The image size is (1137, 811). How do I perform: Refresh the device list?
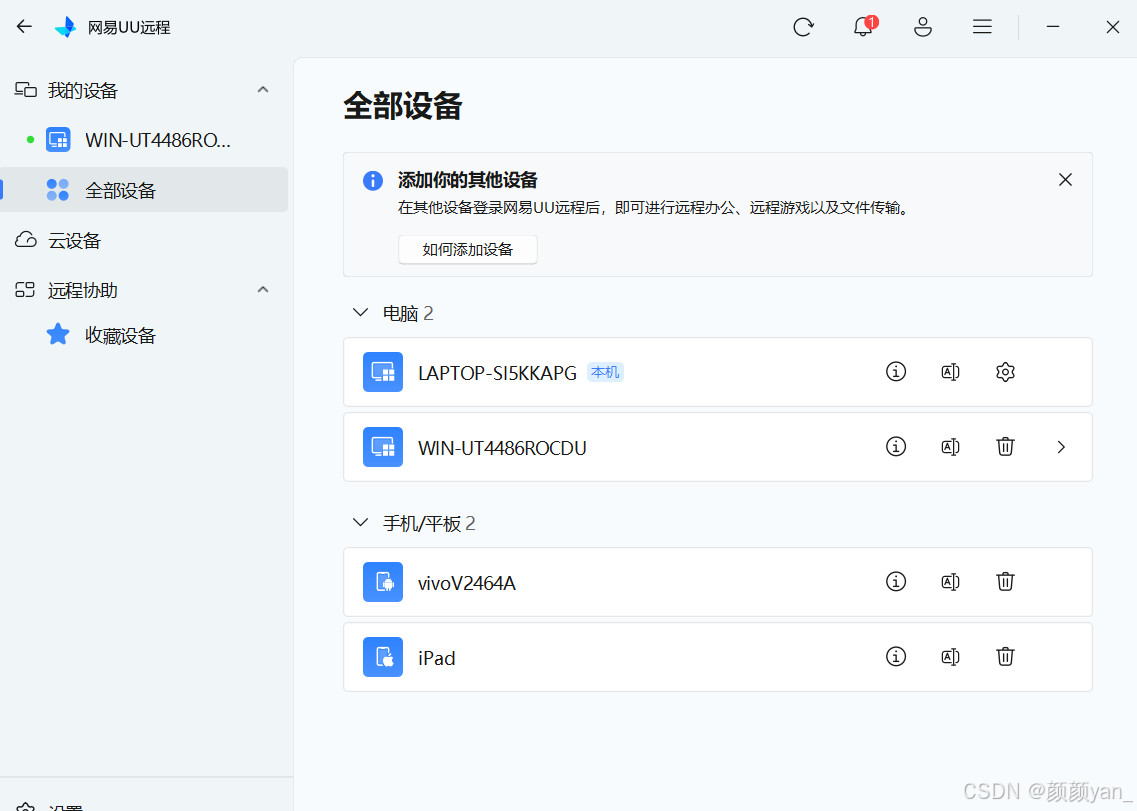[803, 27]
